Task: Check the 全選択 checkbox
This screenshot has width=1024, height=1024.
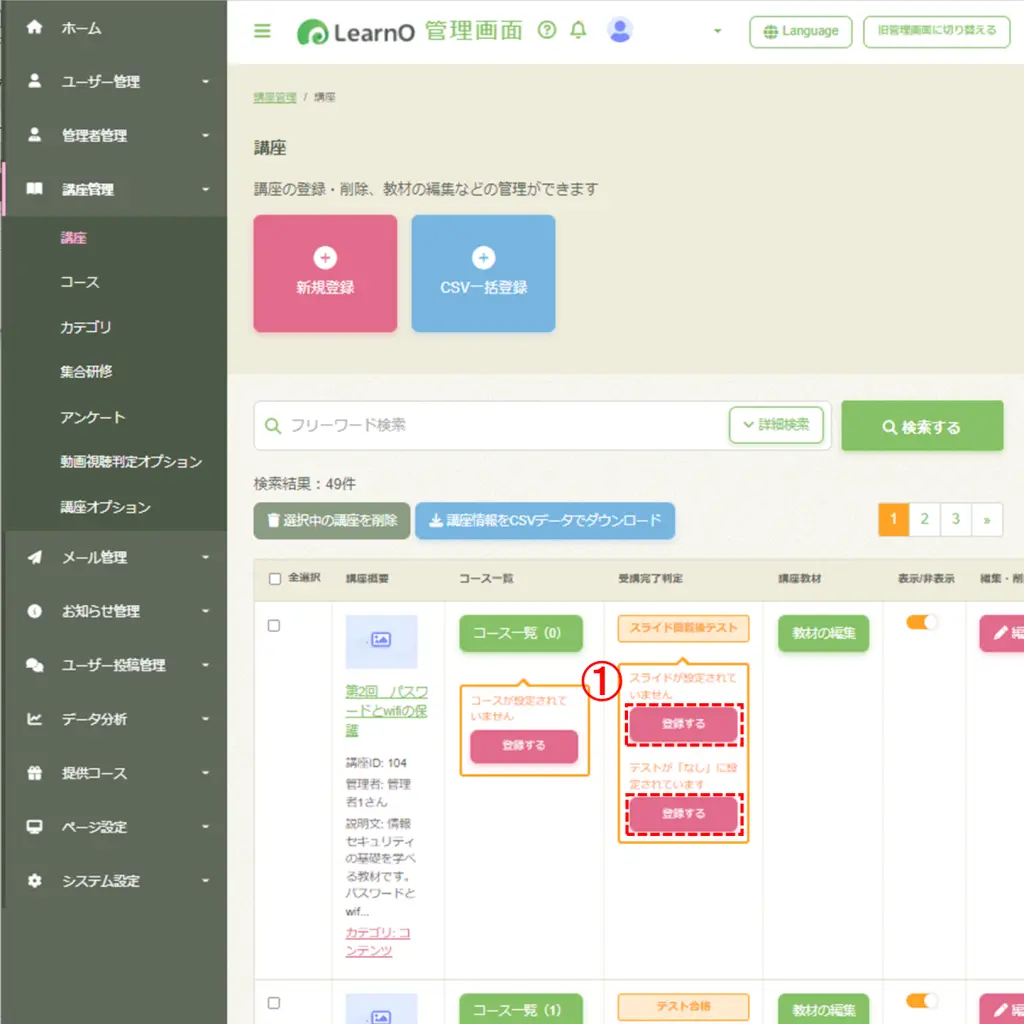Action: [x=275, y=579]
